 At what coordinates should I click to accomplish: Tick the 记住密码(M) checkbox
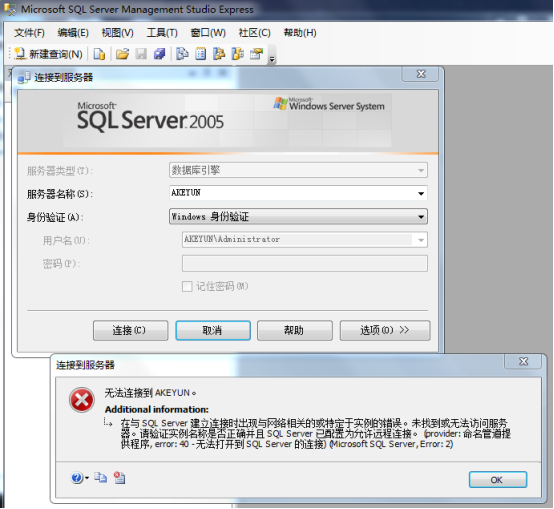[x=187, y=286]
